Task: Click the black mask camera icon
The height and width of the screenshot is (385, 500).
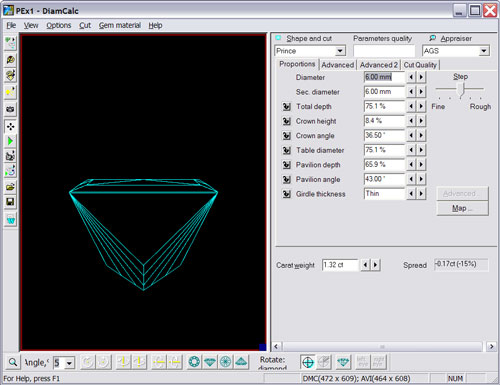Action: point(10,109)
